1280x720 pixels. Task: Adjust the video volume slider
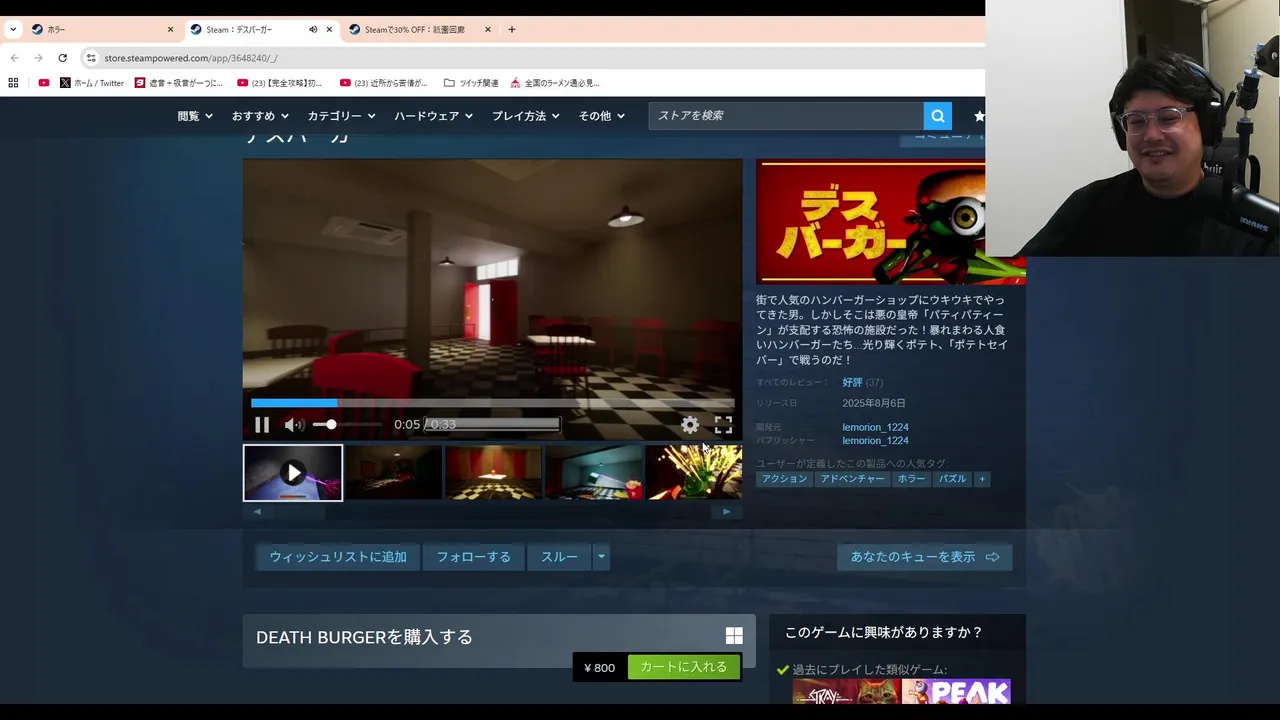tap(346, 425)
